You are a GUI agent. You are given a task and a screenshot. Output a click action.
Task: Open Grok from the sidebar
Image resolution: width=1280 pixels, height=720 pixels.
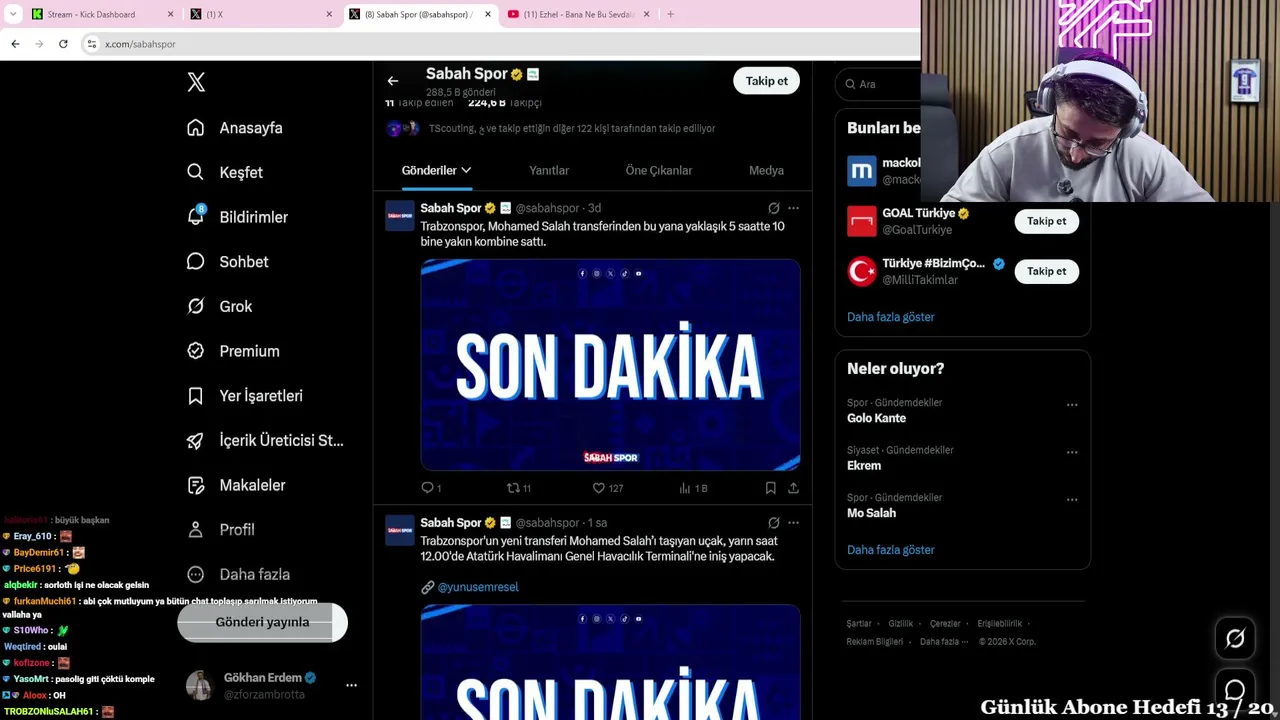220,306
